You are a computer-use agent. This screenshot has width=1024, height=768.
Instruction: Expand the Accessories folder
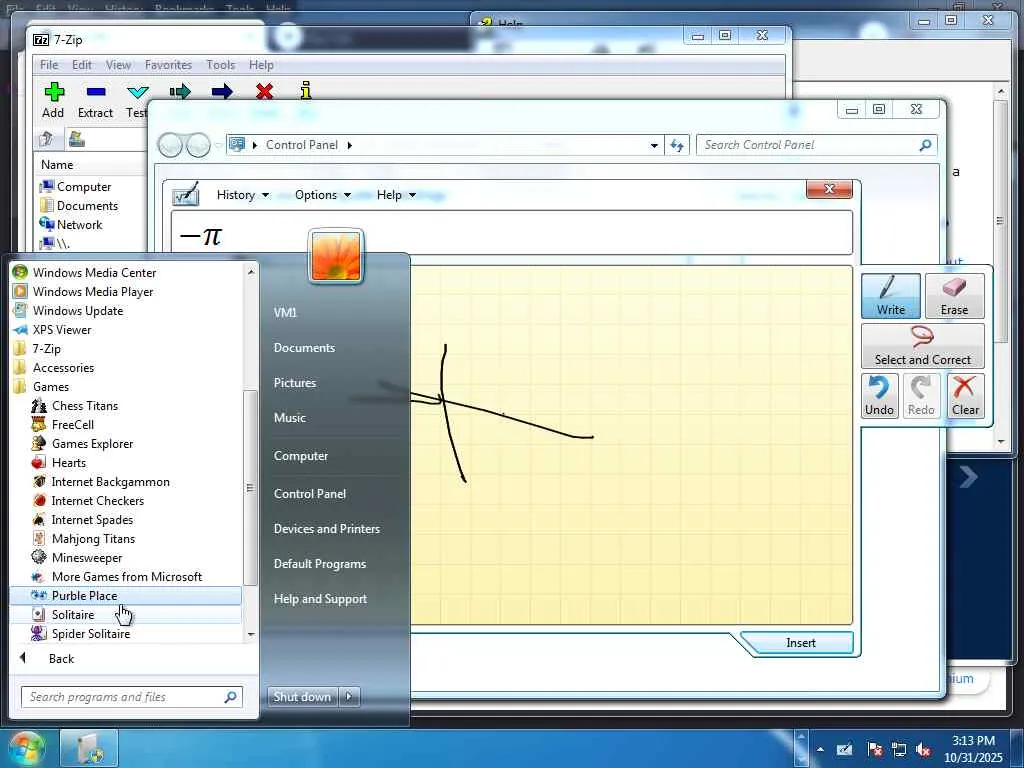click(63, 368)
